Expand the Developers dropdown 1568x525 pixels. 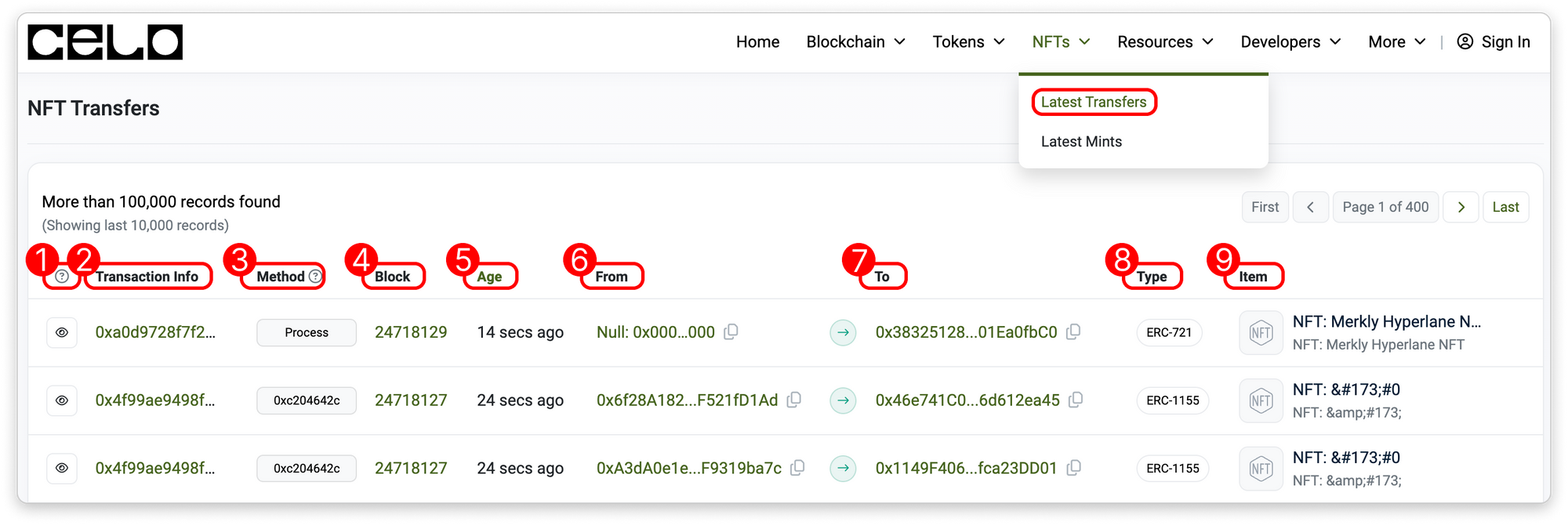1290,42
